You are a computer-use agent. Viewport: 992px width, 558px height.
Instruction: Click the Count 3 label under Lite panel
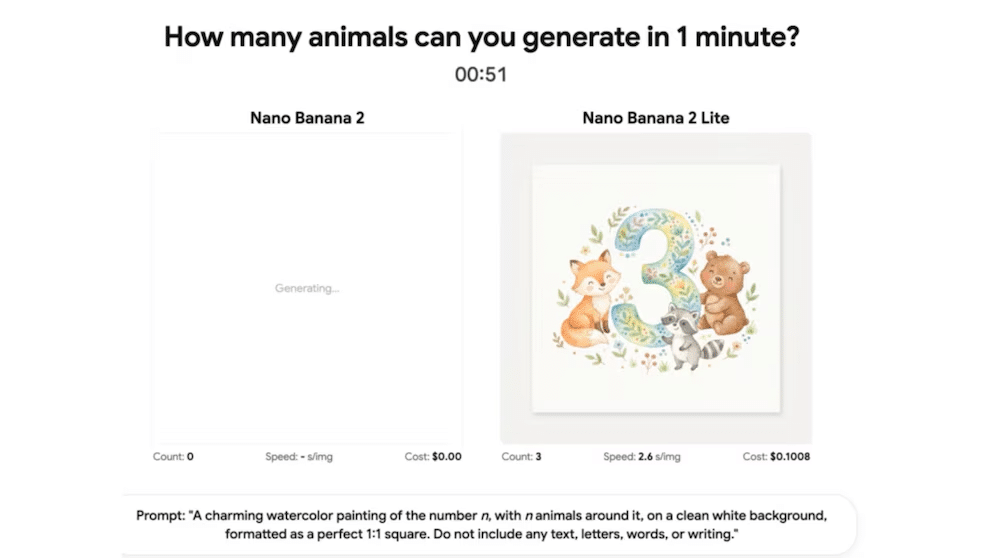pos(521,456)
